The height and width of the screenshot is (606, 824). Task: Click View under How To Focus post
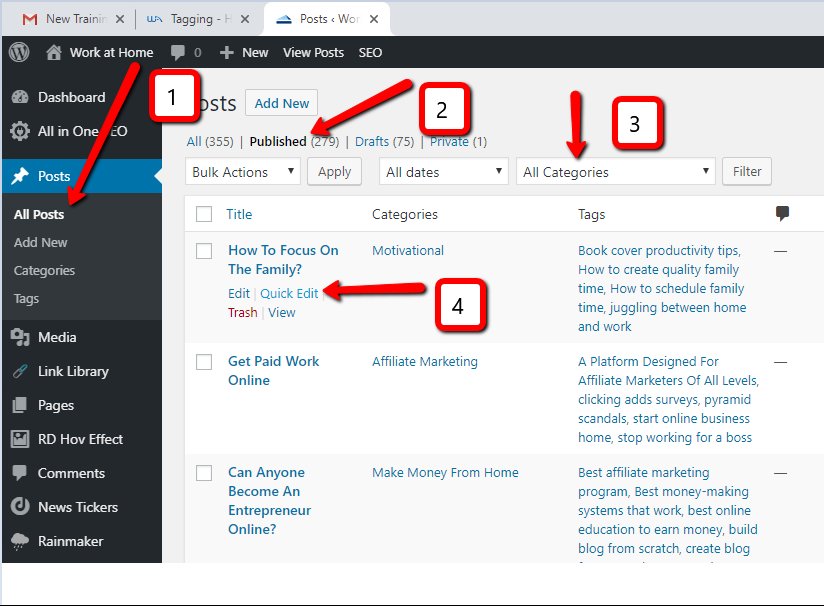(x=282, y=312)
